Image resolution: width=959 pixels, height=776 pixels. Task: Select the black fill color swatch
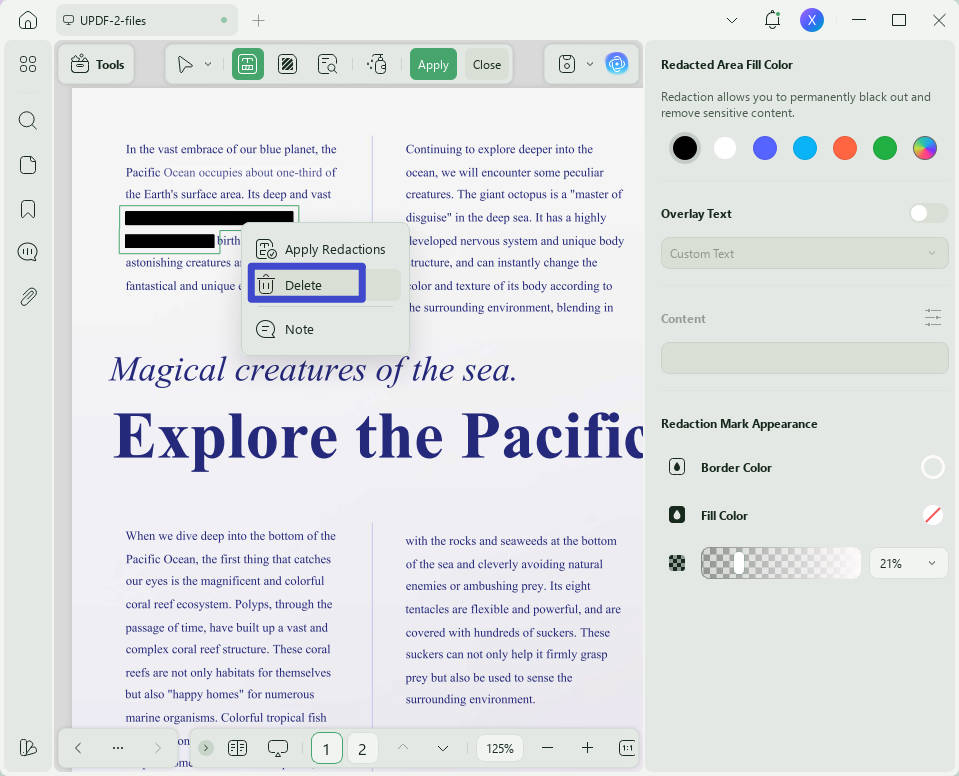[x=685, y=148]
